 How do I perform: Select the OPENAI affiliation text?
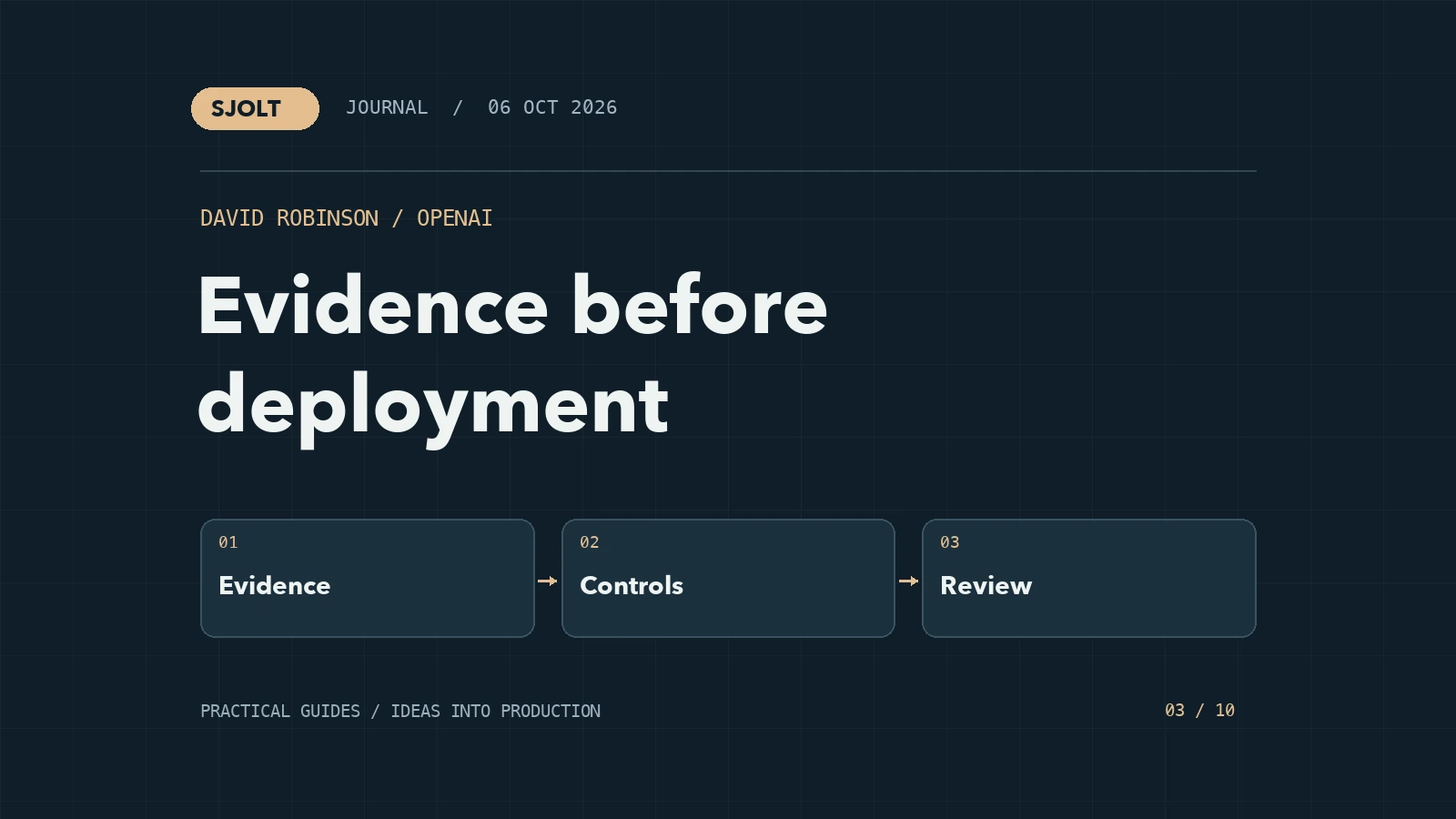pyautogui.click(x=454, y=218)
